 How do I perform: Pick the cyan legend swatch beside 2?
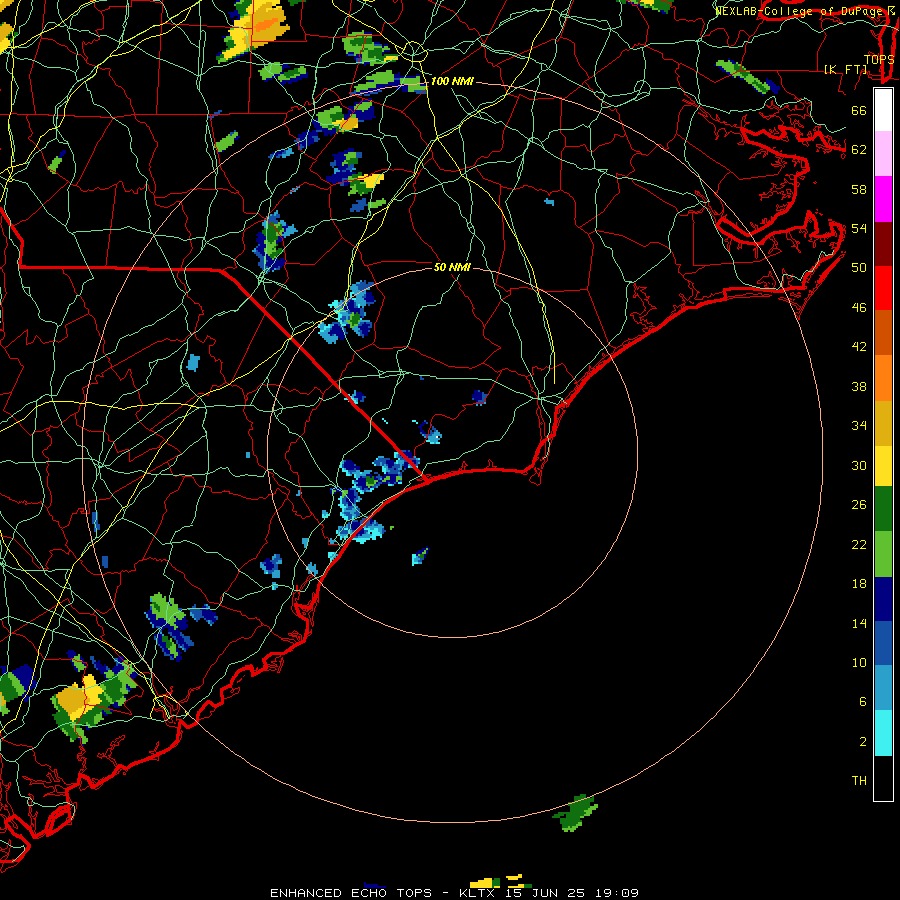tap(883, 733)
